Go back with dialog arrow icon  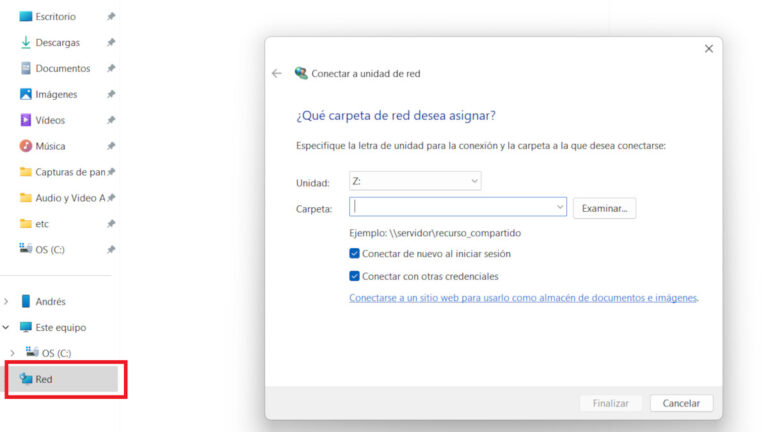pyautogui.click(x=277, y=73)
